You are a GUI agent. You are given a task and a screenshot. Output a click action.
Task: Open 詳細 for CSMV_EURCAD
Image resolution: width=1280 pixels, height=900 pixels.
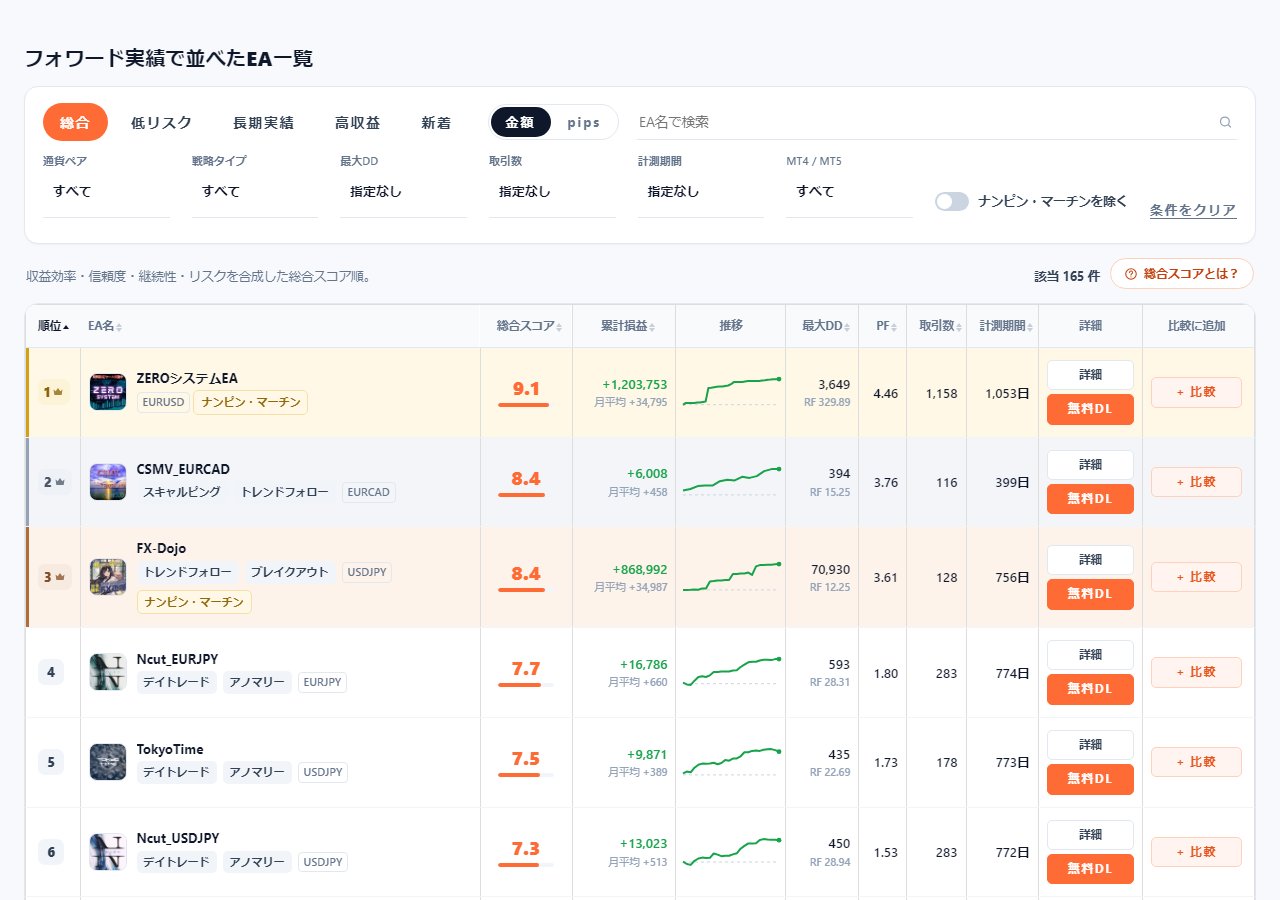(x=1090, y=465)
